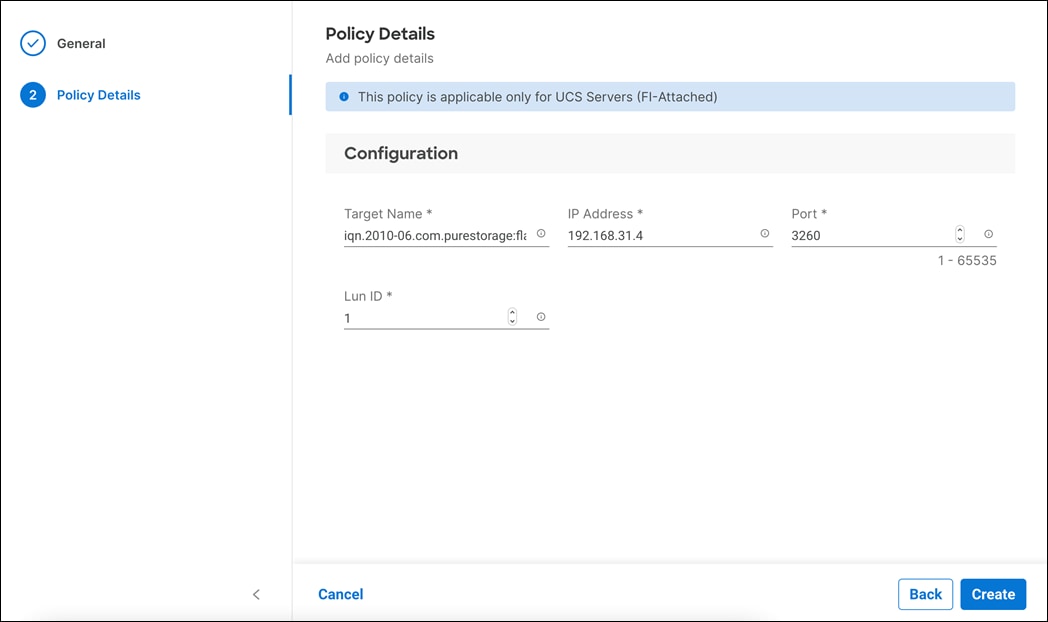Collapse the wizard sidebar with the chevron

[x=256, y=594]
